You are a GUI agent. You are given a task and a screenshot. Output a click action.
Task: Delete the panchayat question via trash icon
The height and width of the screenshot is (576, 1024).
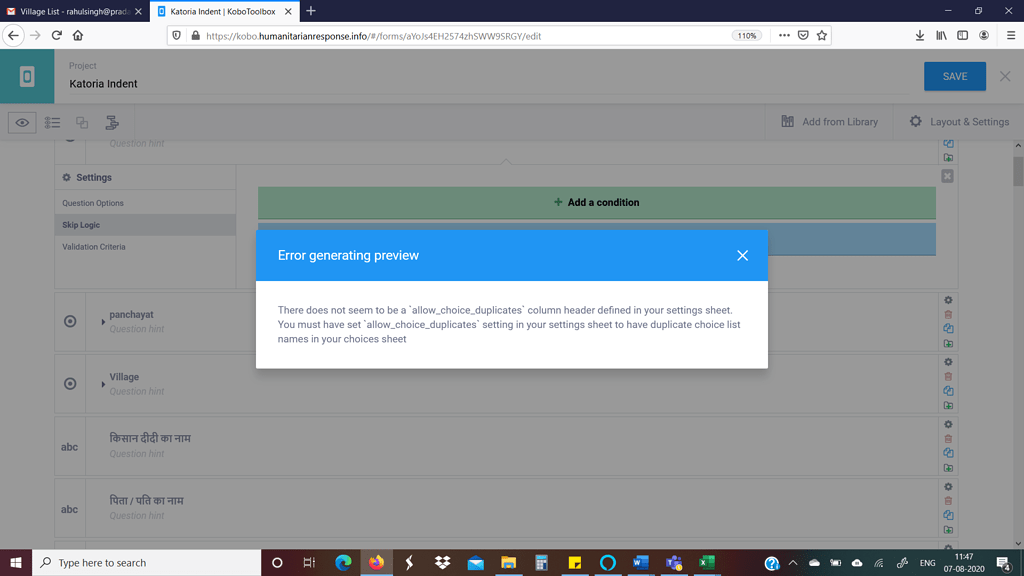(x=948, y=314)
